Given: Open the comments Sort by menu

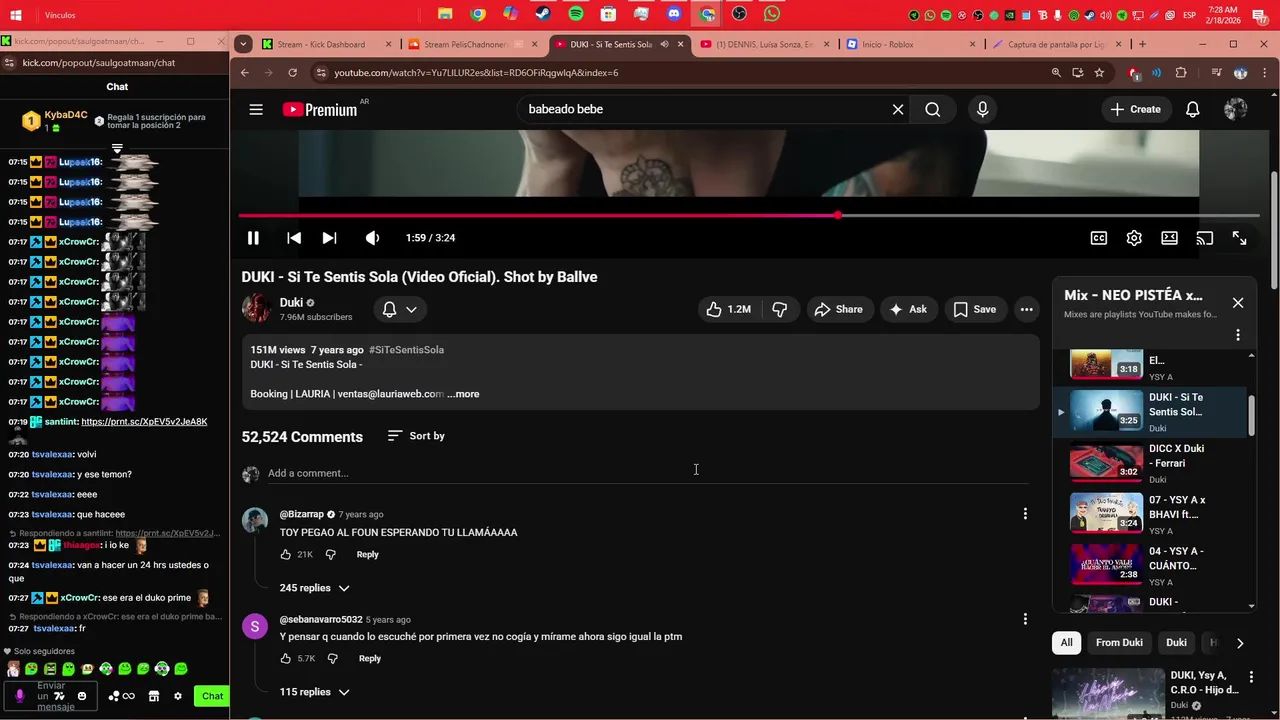Looking at the screenshot, I should point(416,436).
